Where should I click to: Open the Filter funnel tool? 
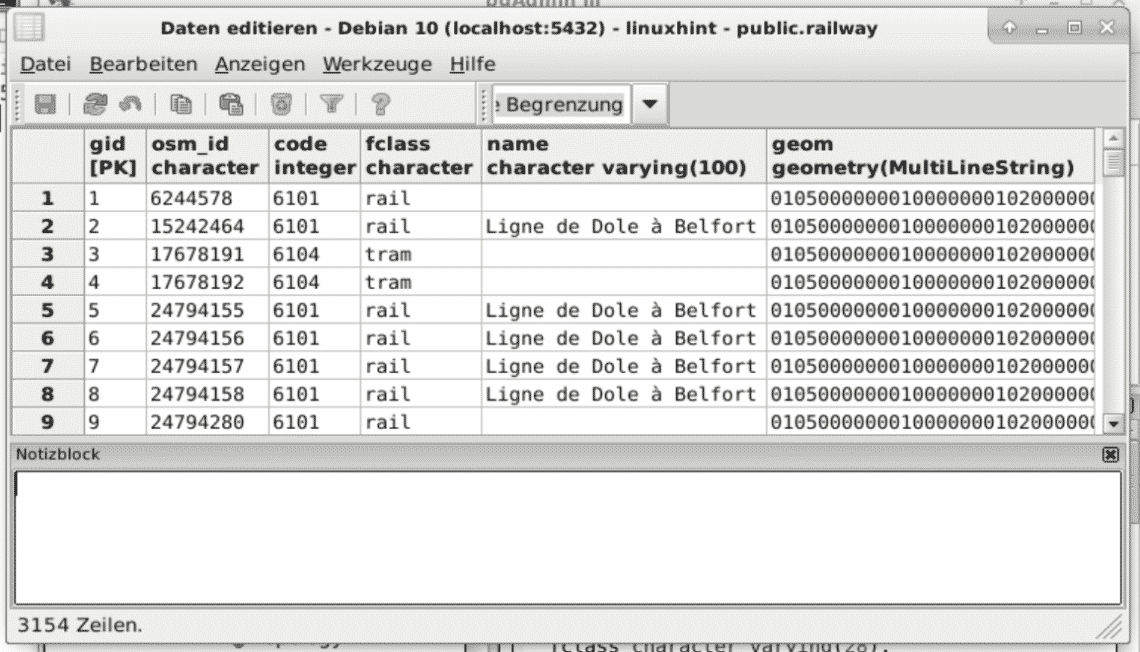pos(332,105)
